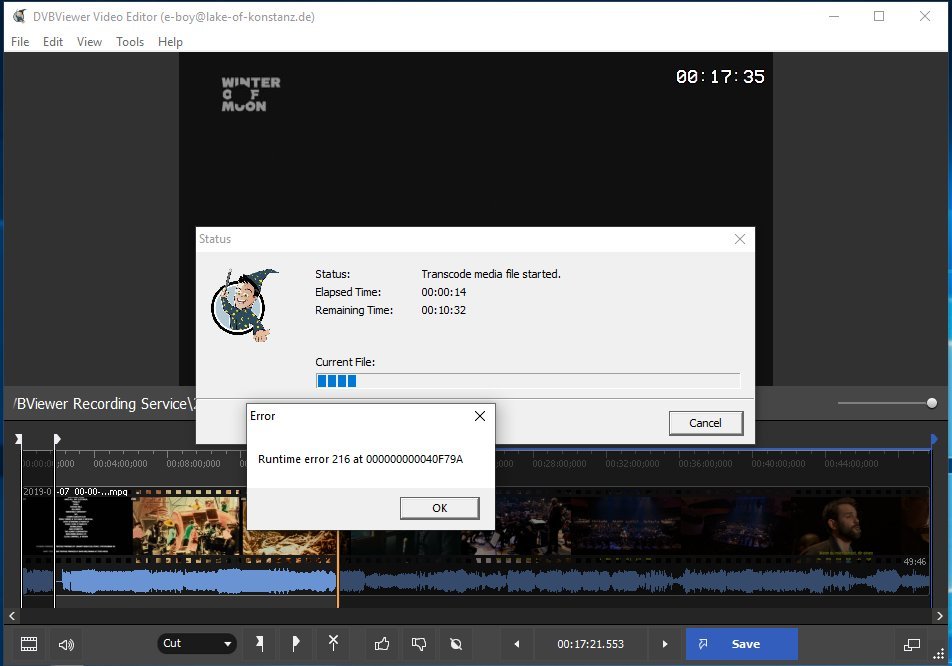Image resolution: width=952 pixels, height=666 pixels.
Task: Adjust the timeline zoom slider handle
Action: (x=932, y=403)
